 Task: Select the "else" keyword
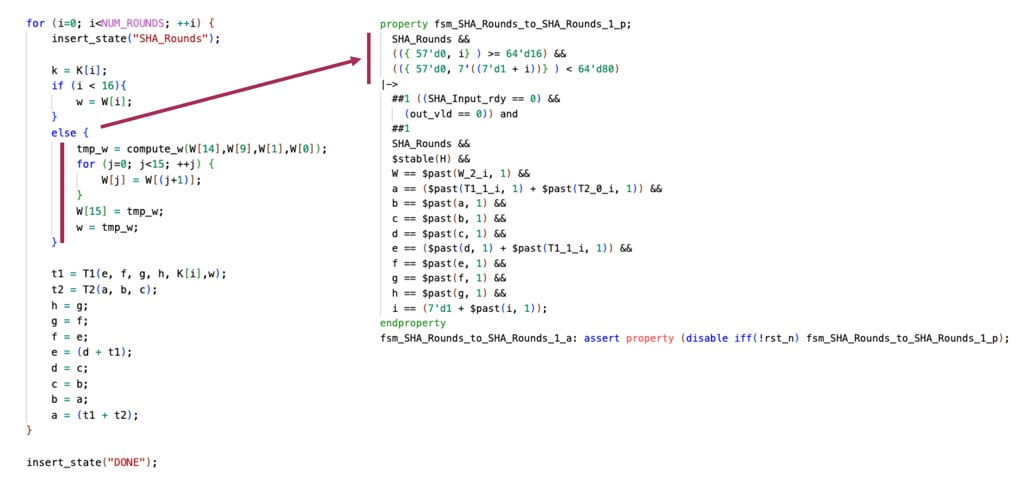64,132
